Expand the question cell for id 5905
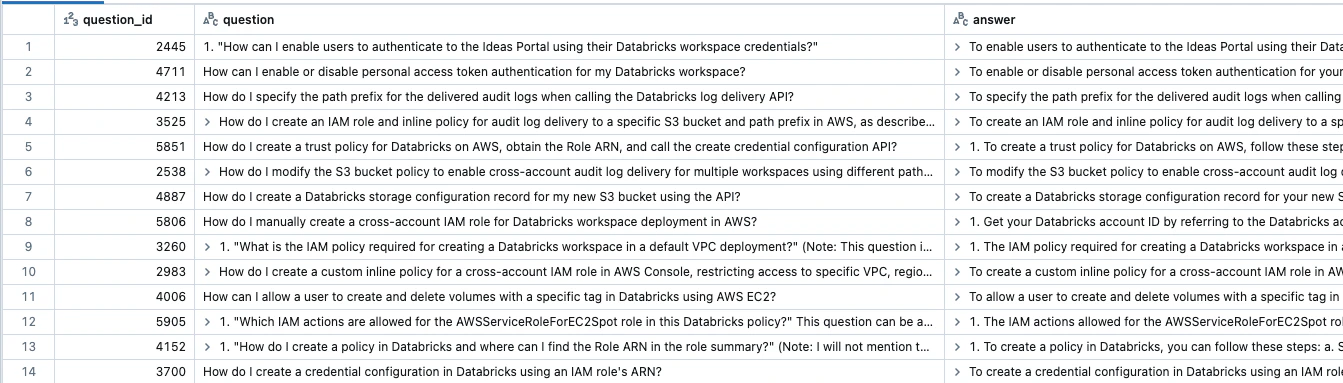Screen dimensions: 1343x383 (207, 322)
